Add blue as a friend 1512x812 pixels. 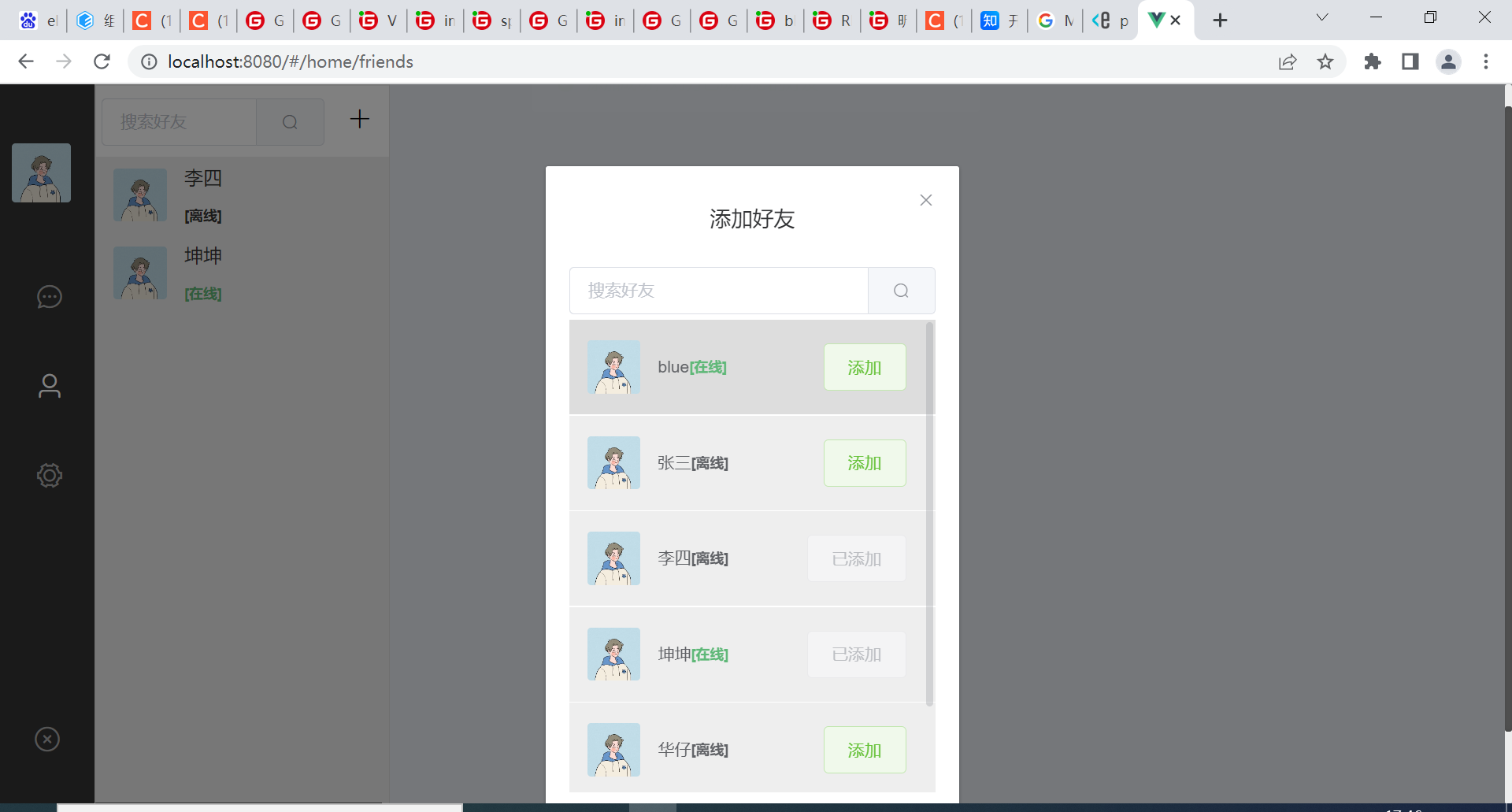864,367
